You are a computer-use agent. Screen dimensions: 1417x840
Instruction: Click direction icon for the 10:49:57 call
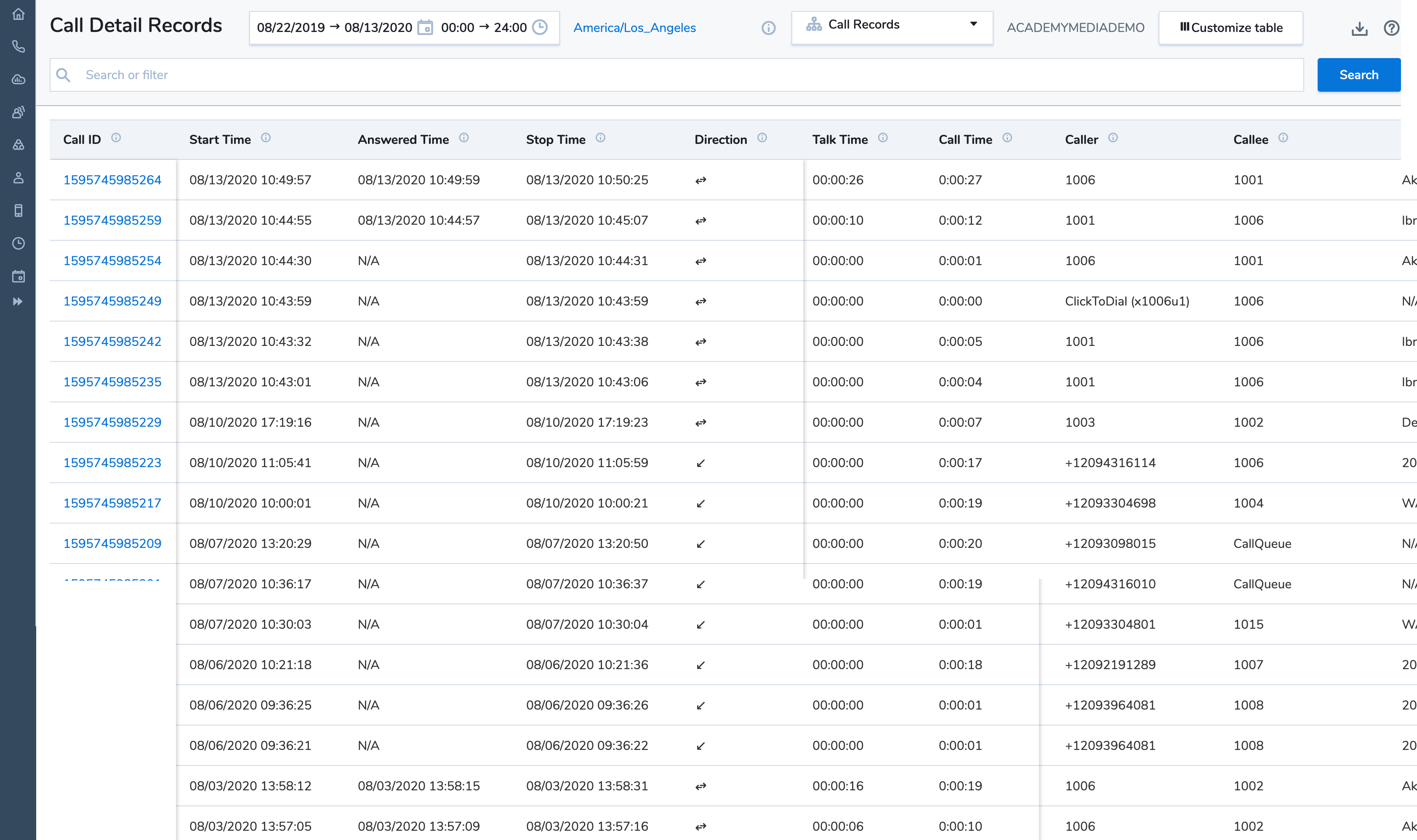click(701, 181)
